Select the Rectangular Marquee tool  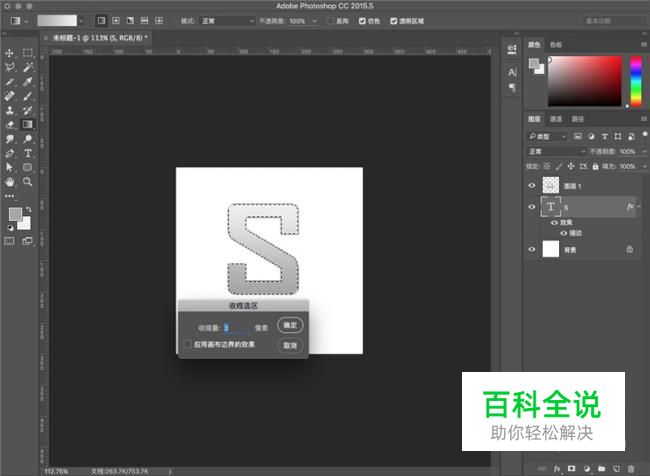[28, 53]
